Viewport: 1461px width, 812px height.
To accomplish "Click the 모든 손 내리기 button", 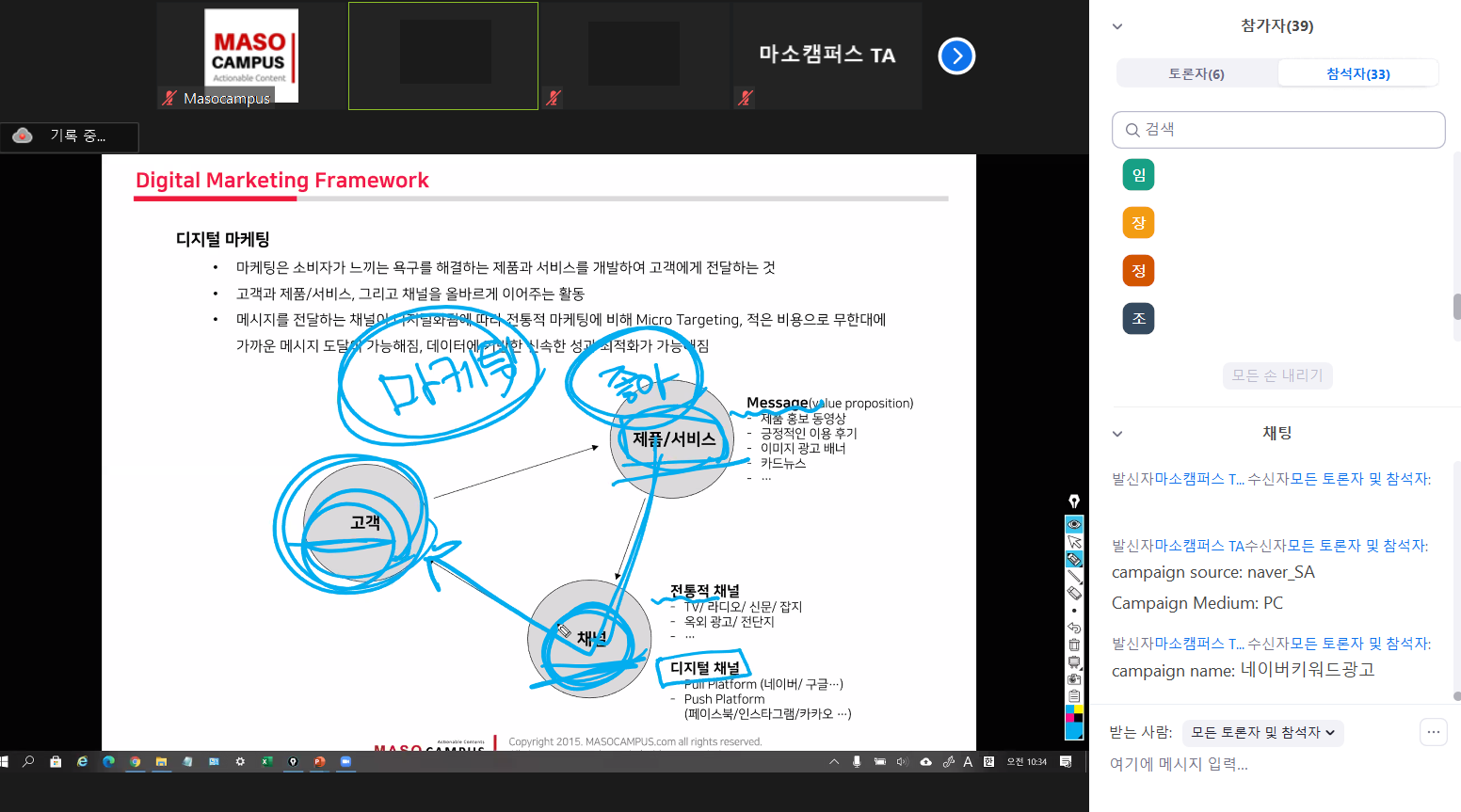I will click(x=1277, y=375).
